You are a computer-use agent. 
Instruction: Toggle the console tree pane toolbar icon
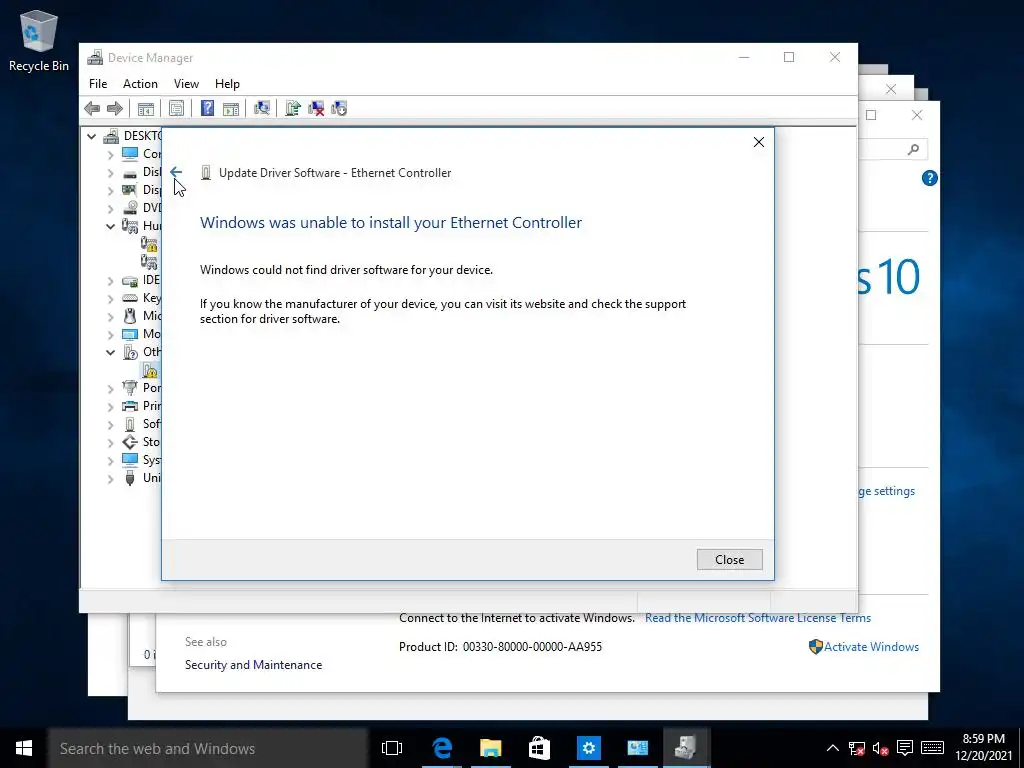pyautogui.click(x=146, y=108)
